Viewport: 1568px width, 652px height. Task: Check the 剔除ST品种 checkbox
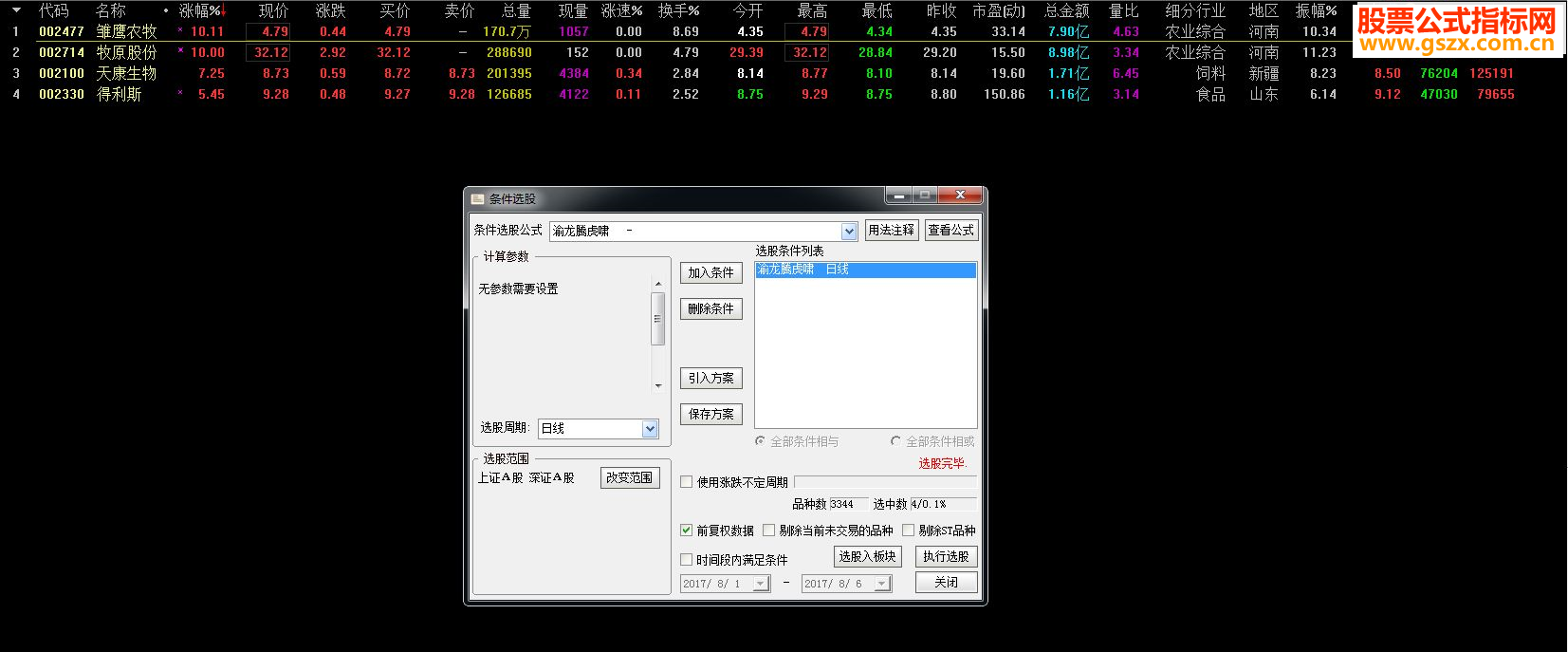click(x=909, y=531)
